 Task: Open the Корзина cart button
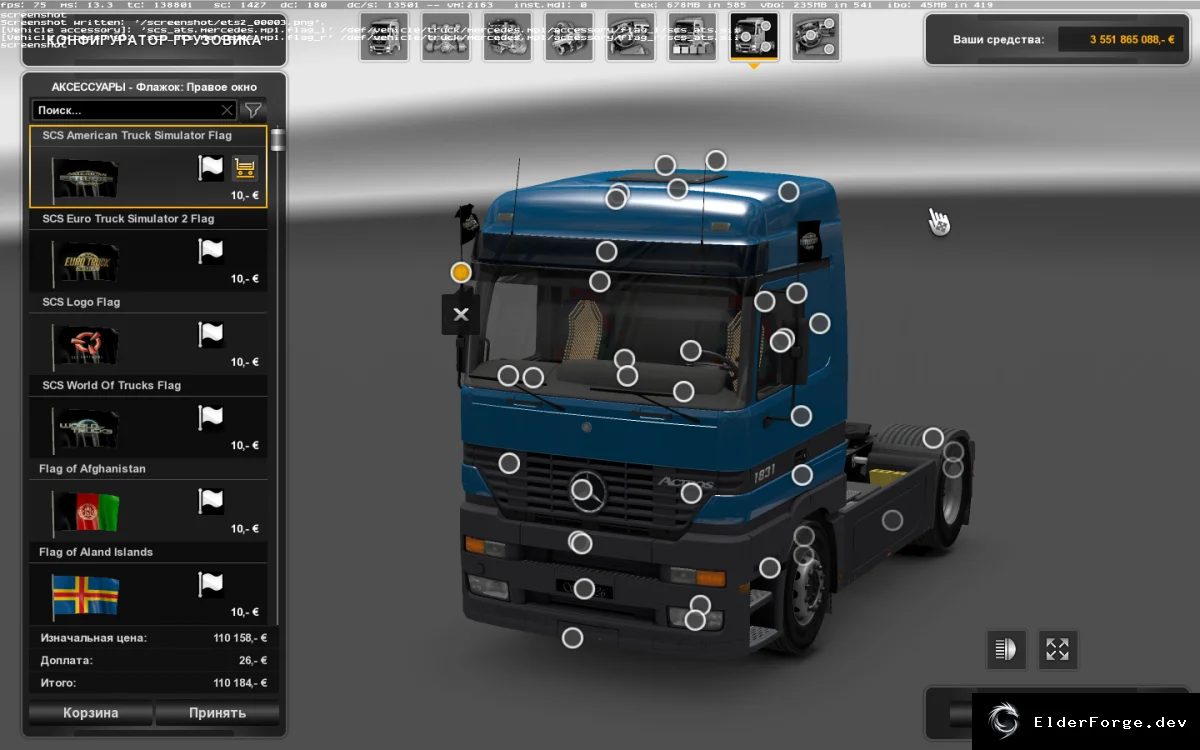tap(90, 713)
